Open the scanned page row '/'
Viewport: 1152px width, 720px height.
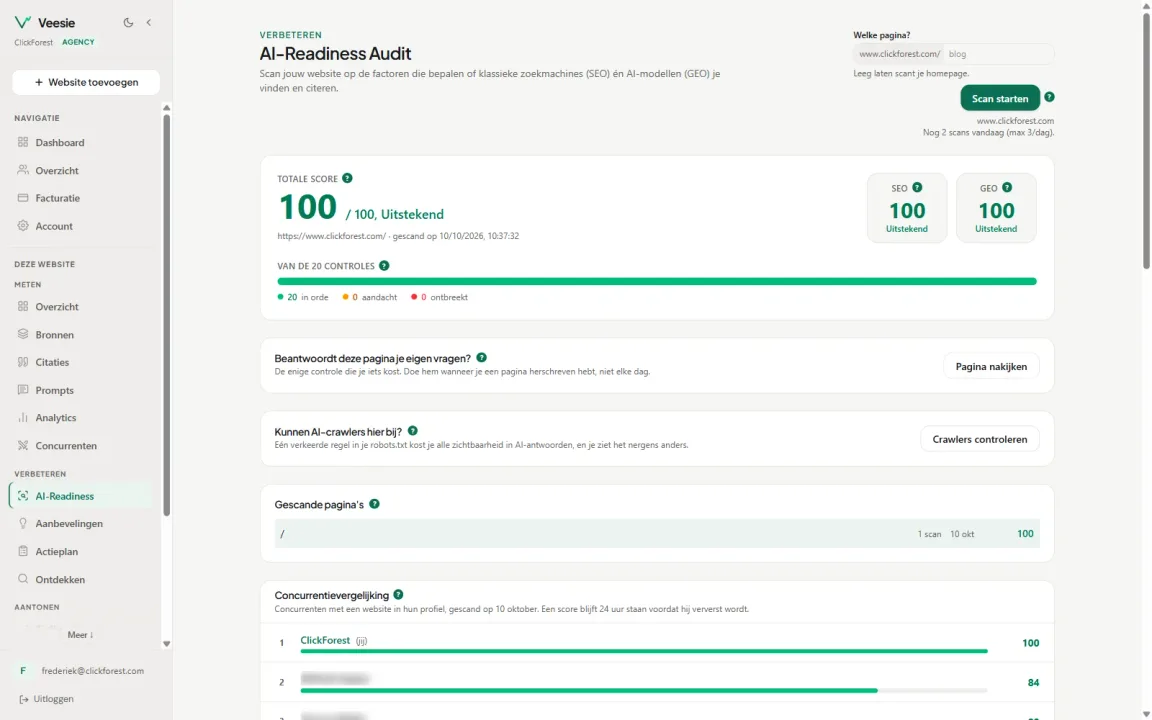[657, 533]
